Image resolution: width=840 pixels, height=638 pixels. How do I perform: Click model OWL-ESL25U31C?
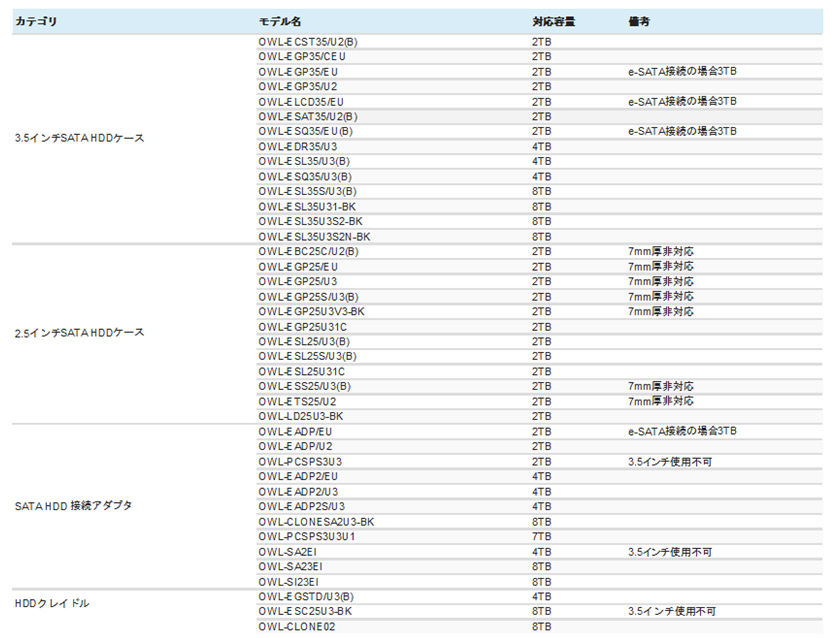pyautogui.click(x=302, y=372)
